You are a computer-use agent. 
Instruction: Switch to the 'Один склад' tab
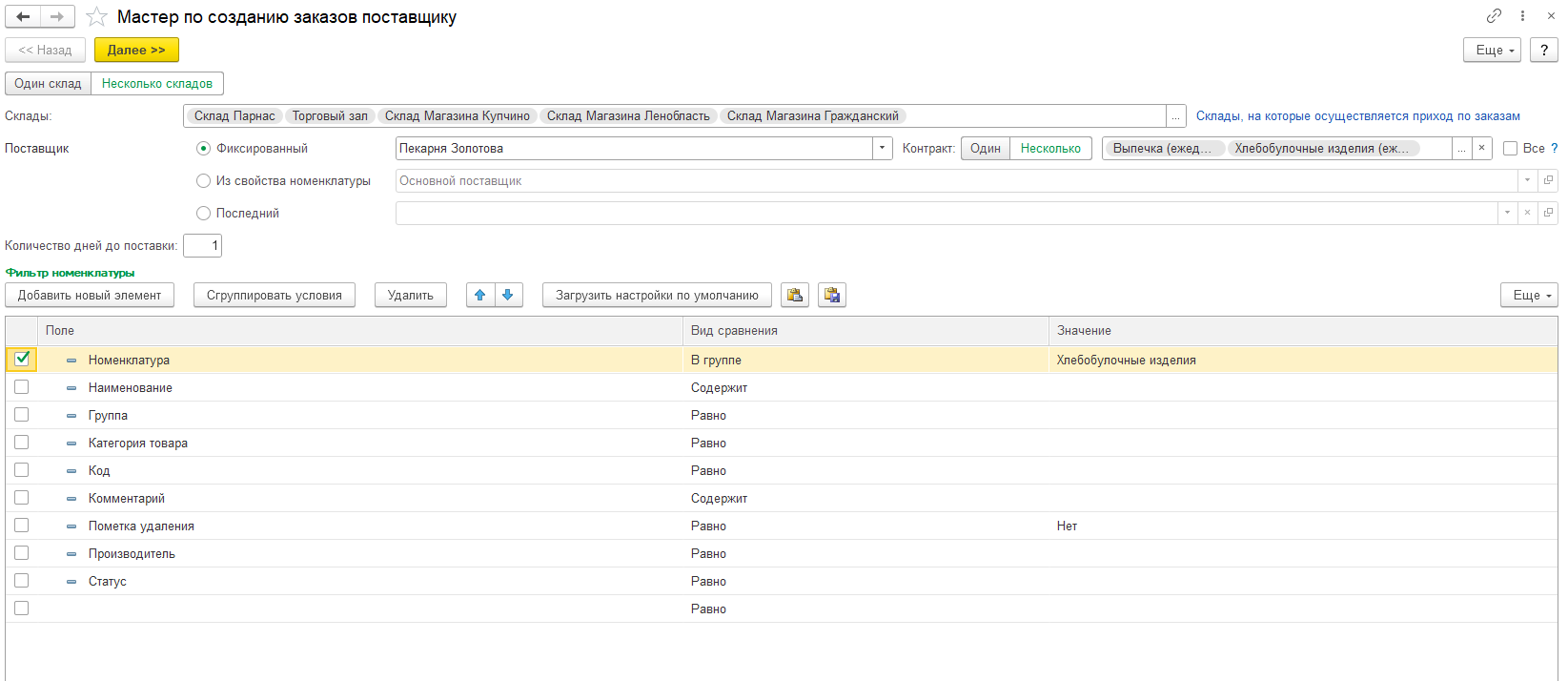48,84
